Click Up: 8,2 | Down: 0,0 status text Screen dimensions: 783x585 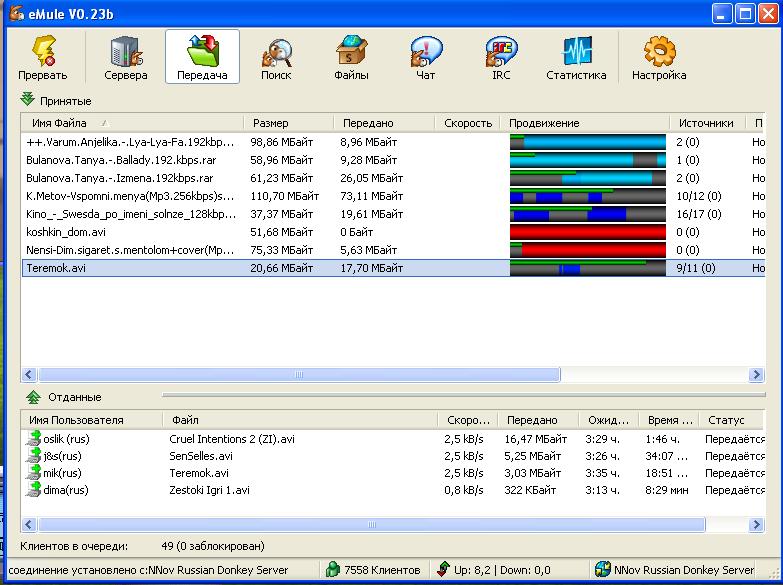(x=502, y=570)
